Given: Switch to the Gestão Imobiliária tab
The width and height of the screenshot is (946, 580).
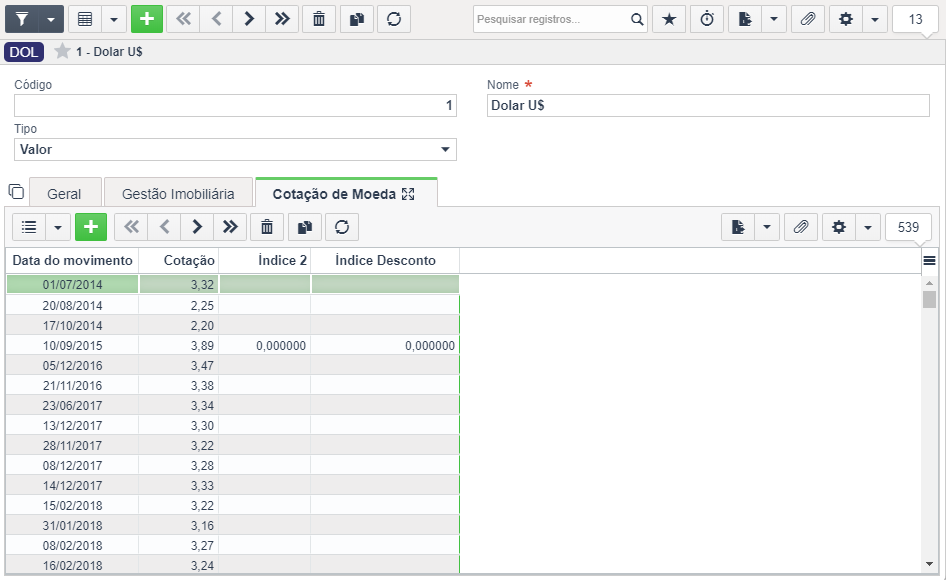Looking at the screenshot, I should click(178, 194).
